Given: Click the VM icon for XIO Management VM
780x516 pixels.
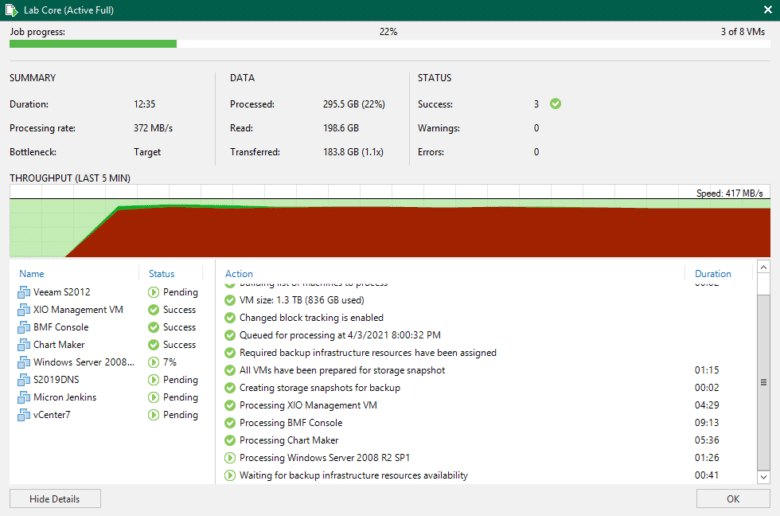Looking at the screenshot, I should tap(24, 310).
